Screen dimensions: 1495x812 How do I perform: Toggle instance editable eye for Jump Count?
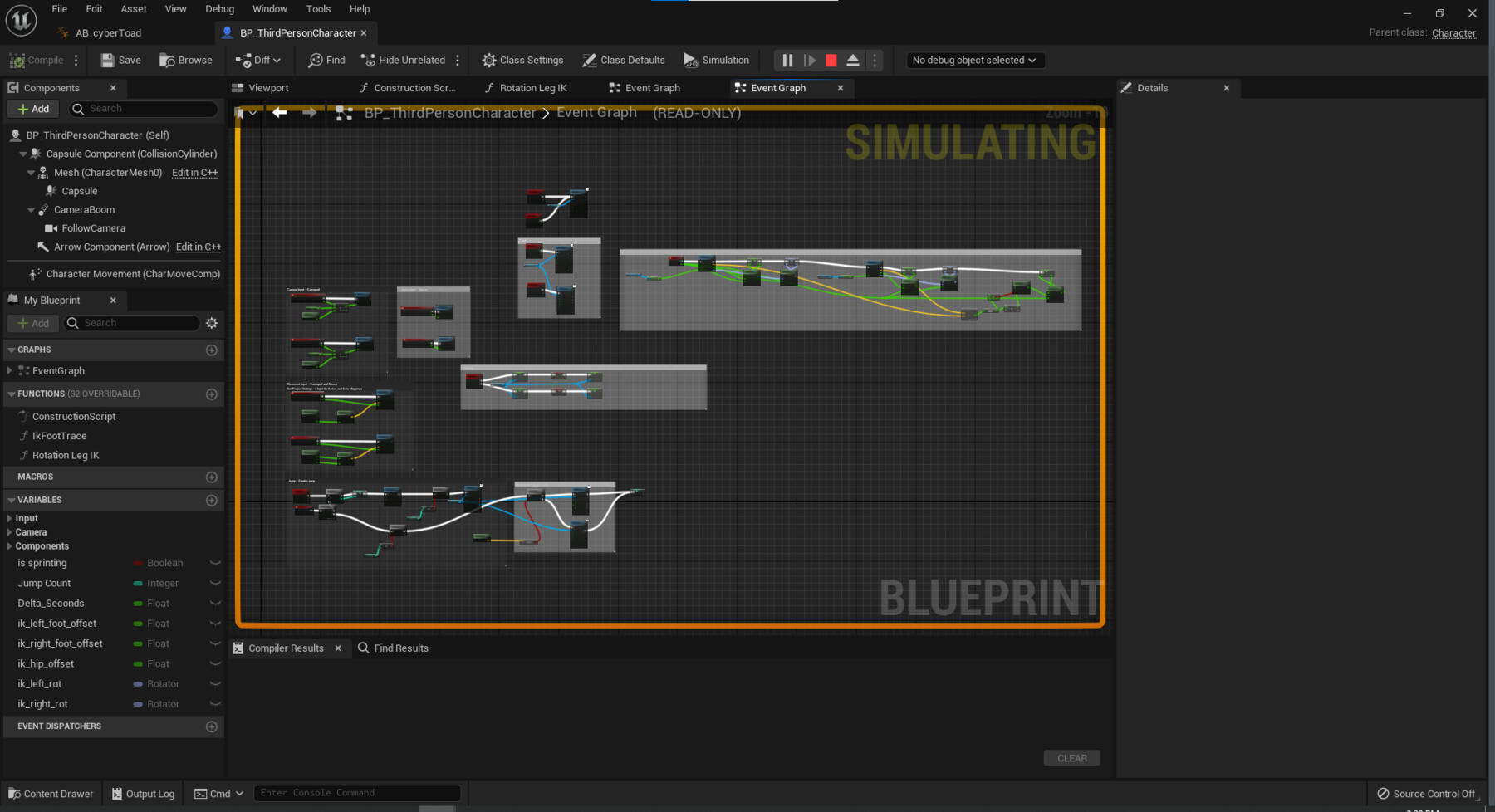pyautogui.click(x=215, y=583)
